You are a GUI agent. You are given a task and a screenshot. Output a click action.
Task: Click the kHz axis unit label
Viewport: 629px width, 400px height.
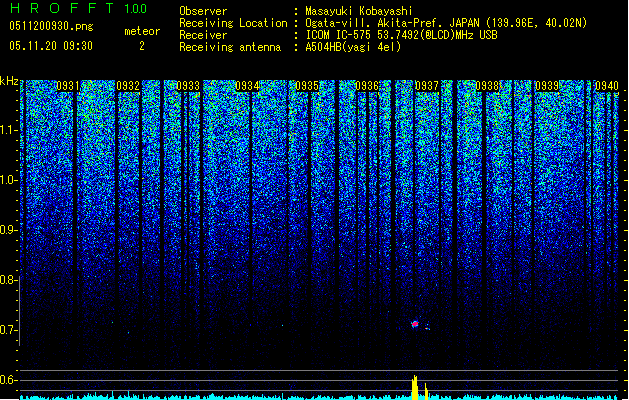pyautogui.click(x=9, y=81)
